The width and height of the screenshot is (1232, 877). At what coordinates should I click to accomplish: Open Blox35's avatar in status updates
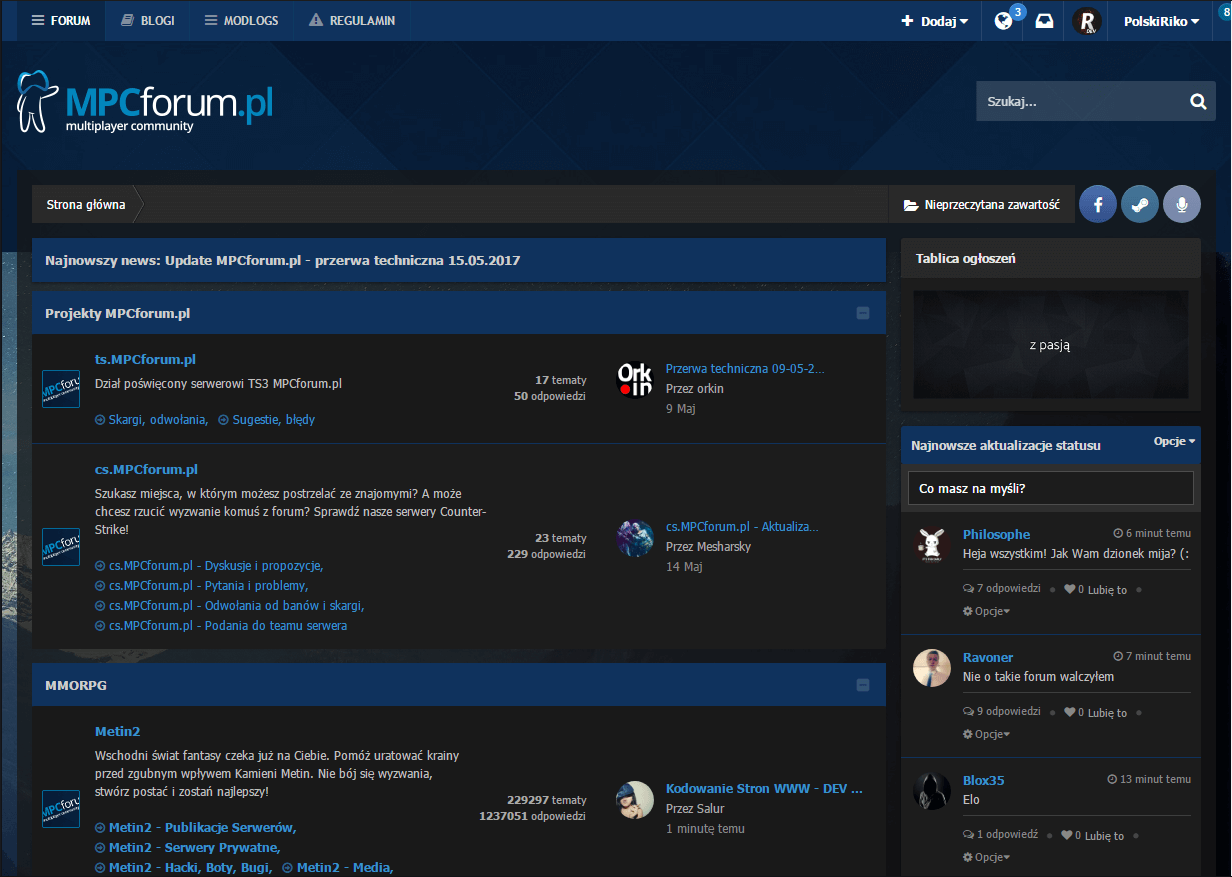tap(932, 791)
